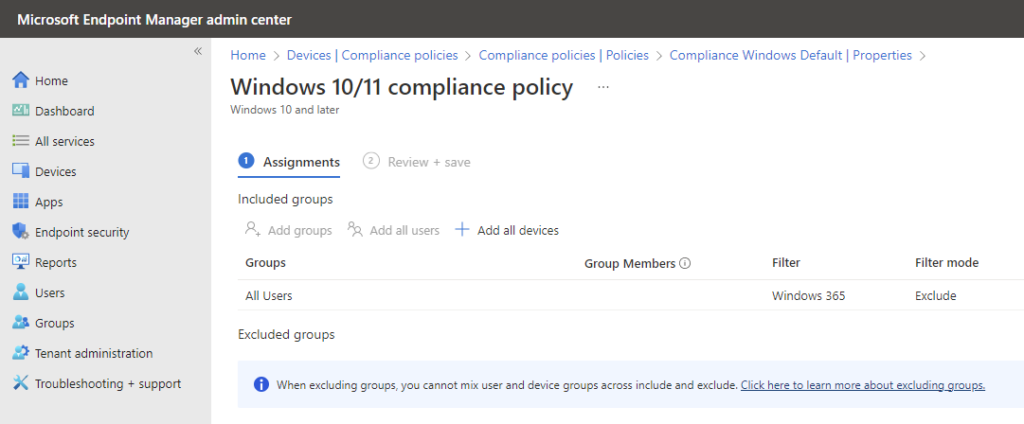Collapse the sidebar with double chevron
Image resolution: width=1024 pixels, height=424 pixels.
click(x=198, y=52)
